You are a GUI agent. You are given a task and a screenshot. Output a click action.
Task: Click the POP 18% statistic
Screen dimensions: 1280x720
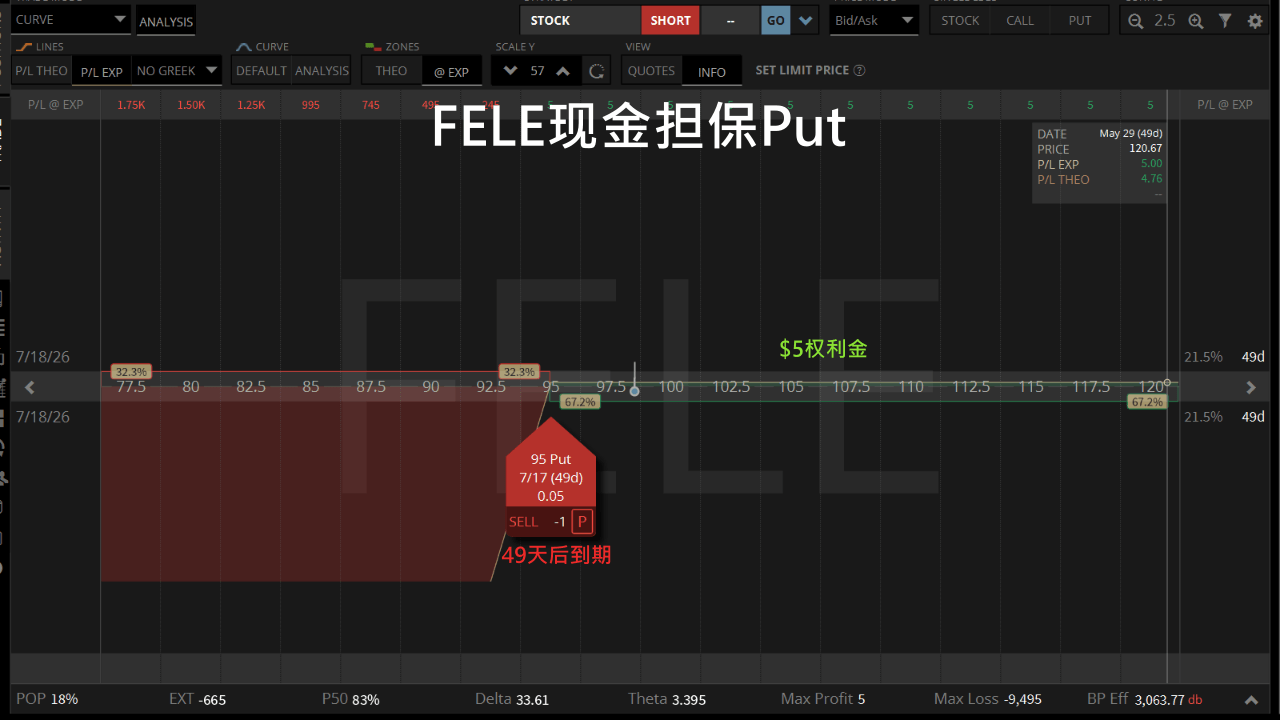(47, 699)
